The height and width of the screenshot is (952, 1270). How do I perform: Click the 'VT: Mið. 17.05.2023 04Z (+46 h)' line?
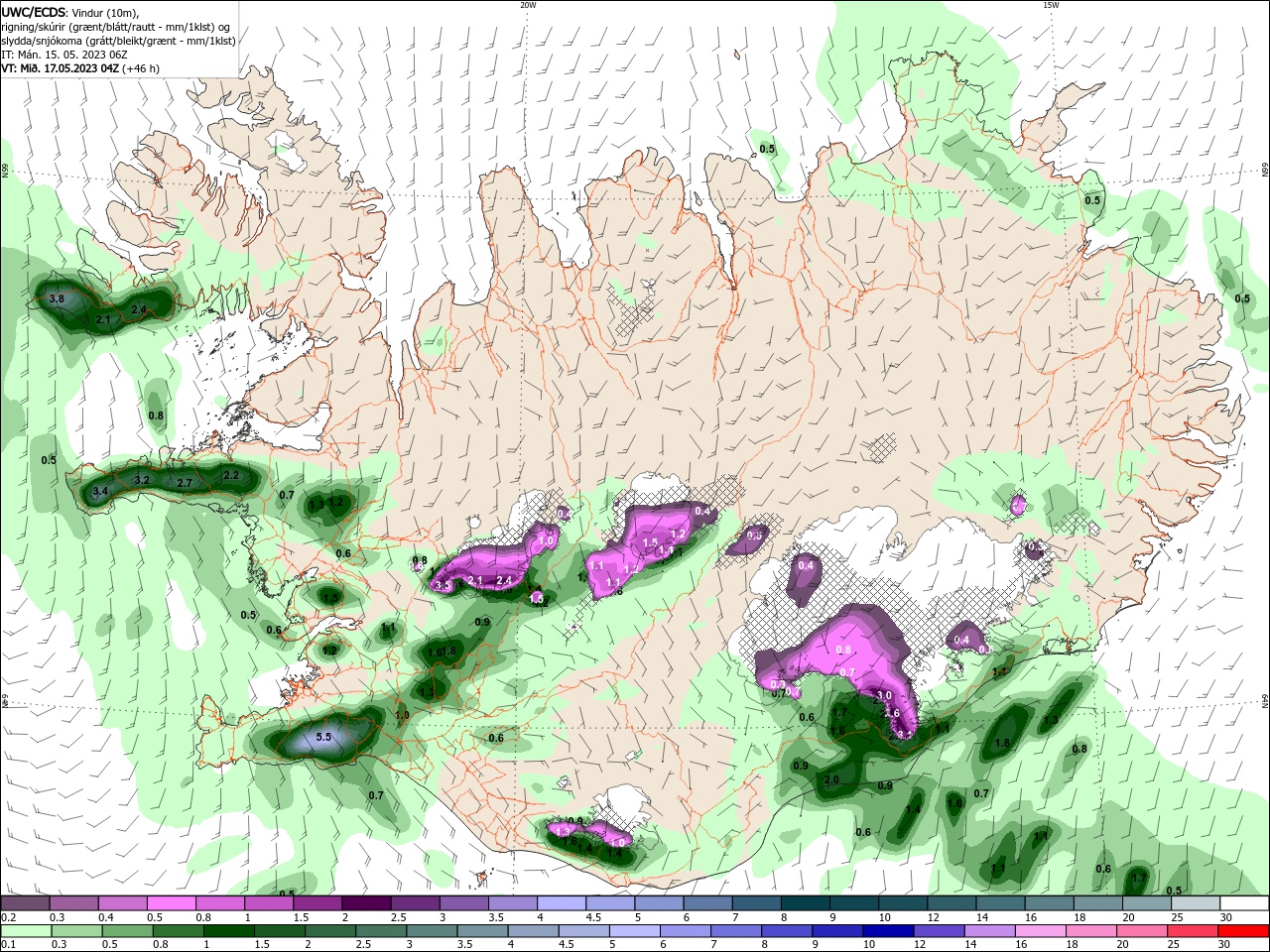80,68
